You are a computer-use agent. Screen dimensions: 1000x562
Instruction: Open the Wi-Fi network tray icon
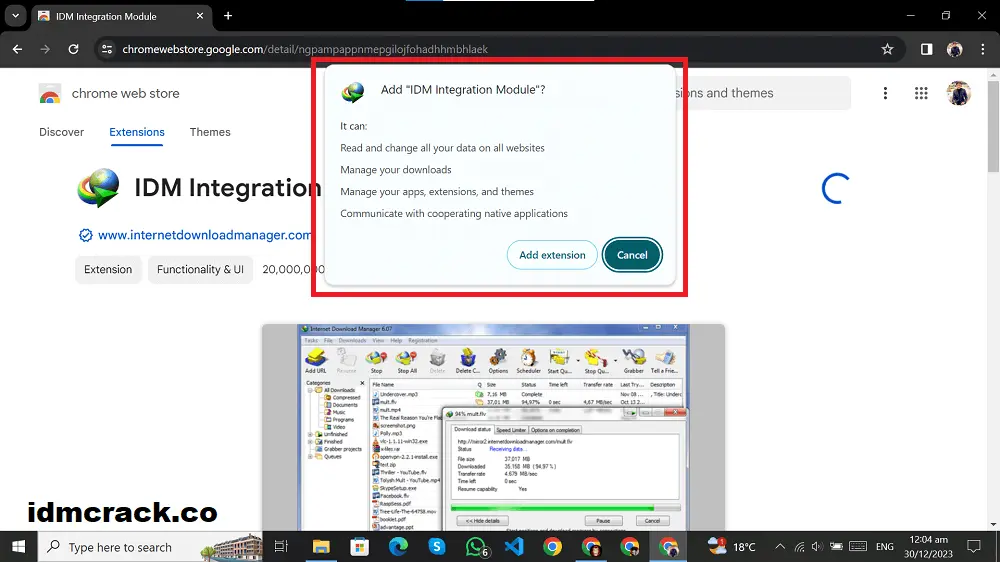coord(799,547)
